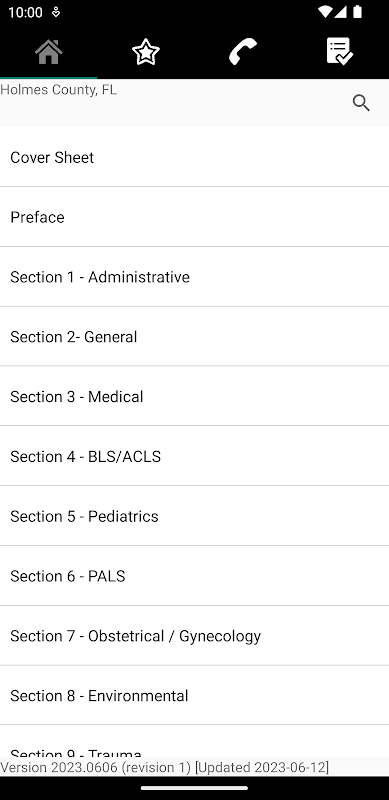Tap the search magnifier icon
Viewport: 389px width, 800px height.
(x=361, y=103)
